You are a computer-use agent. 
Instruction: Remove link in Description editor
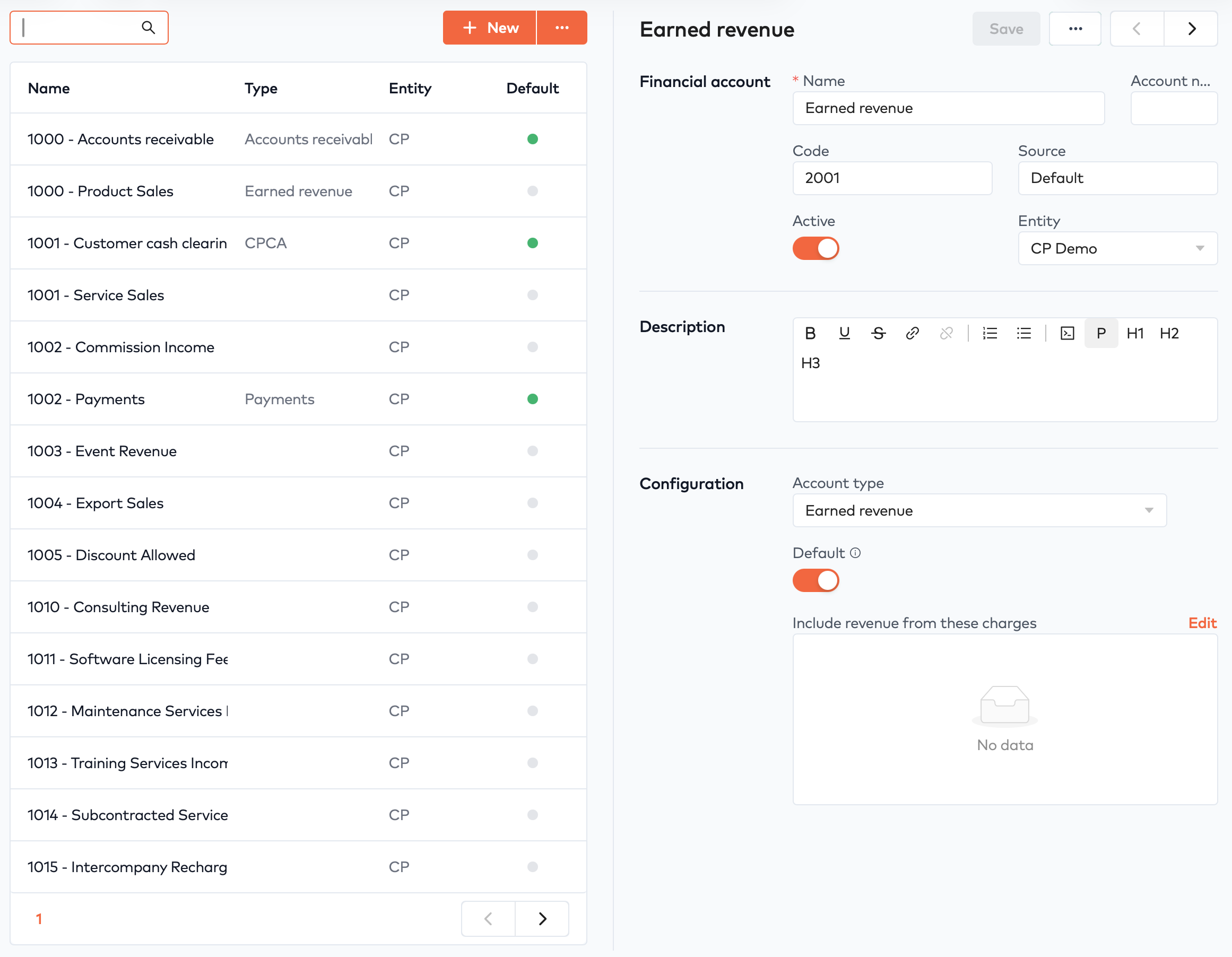coord(946,333)
